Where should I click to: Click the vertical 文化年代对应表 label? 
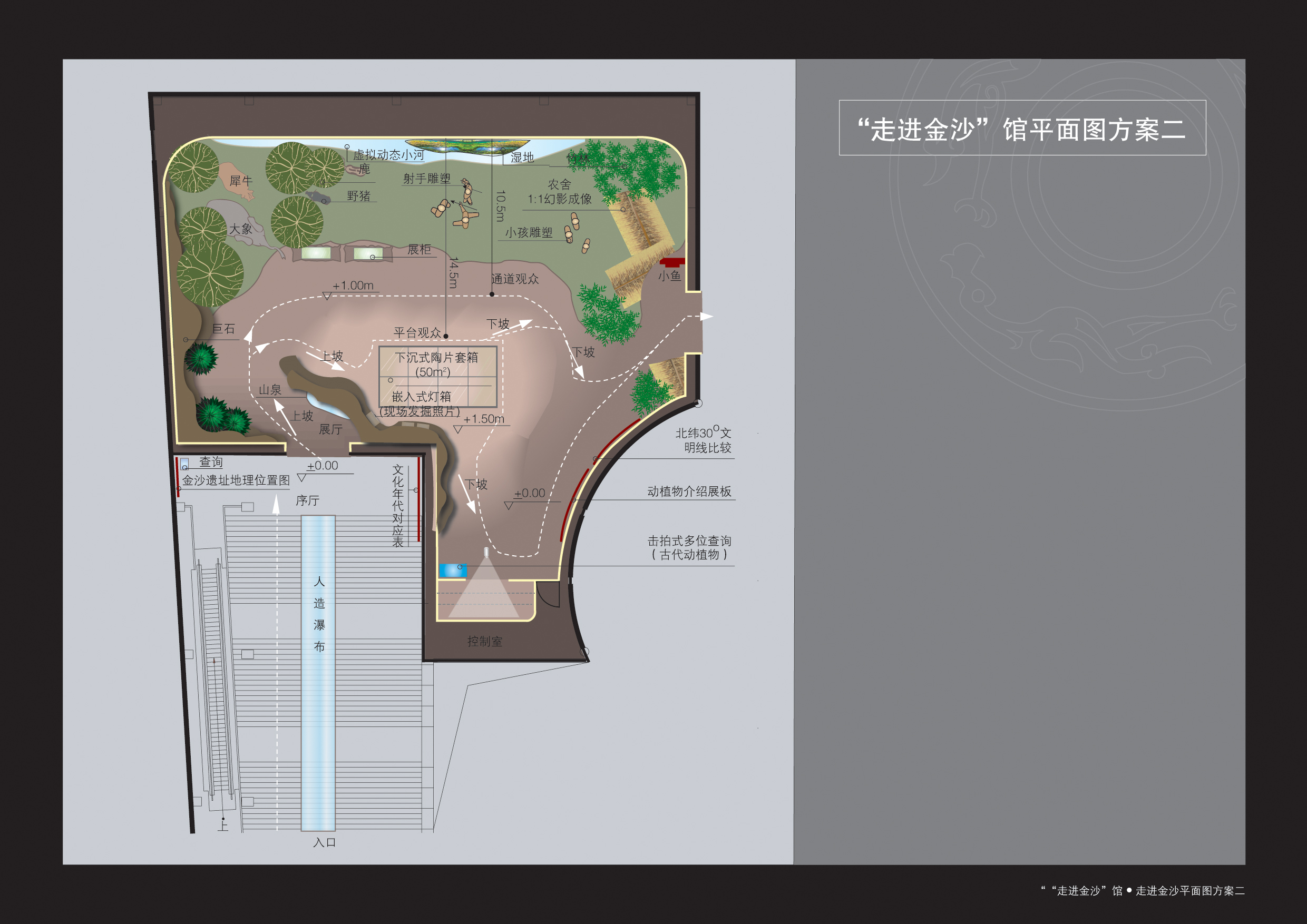point(398,505)
